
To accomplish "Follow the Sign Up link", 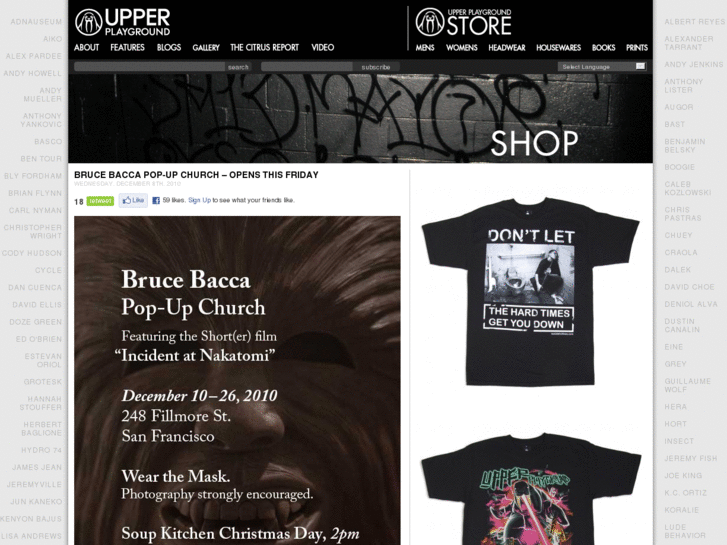I will [x=199, y=200].
